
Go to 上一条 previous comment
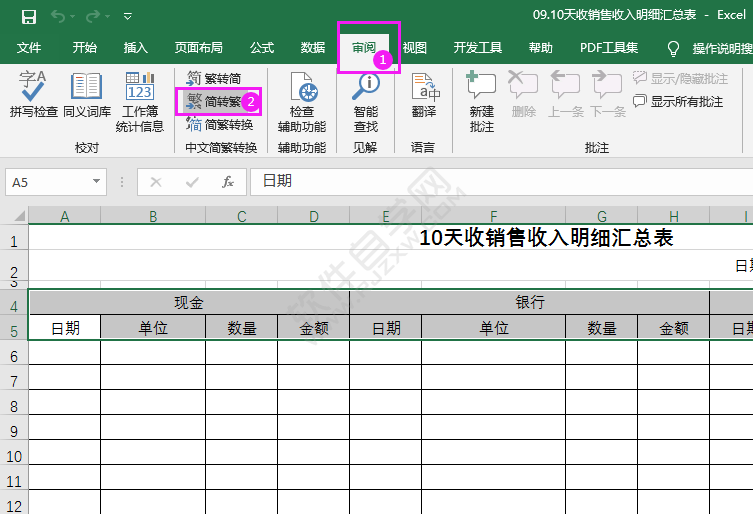pyautogui.click(x=566, y=94)
